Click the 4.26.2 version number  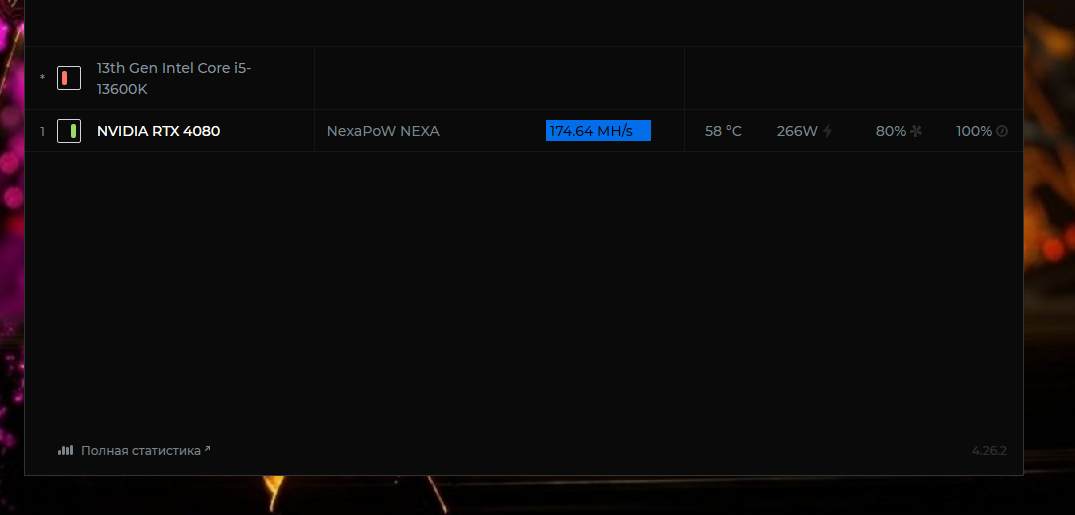coord(989,451)
